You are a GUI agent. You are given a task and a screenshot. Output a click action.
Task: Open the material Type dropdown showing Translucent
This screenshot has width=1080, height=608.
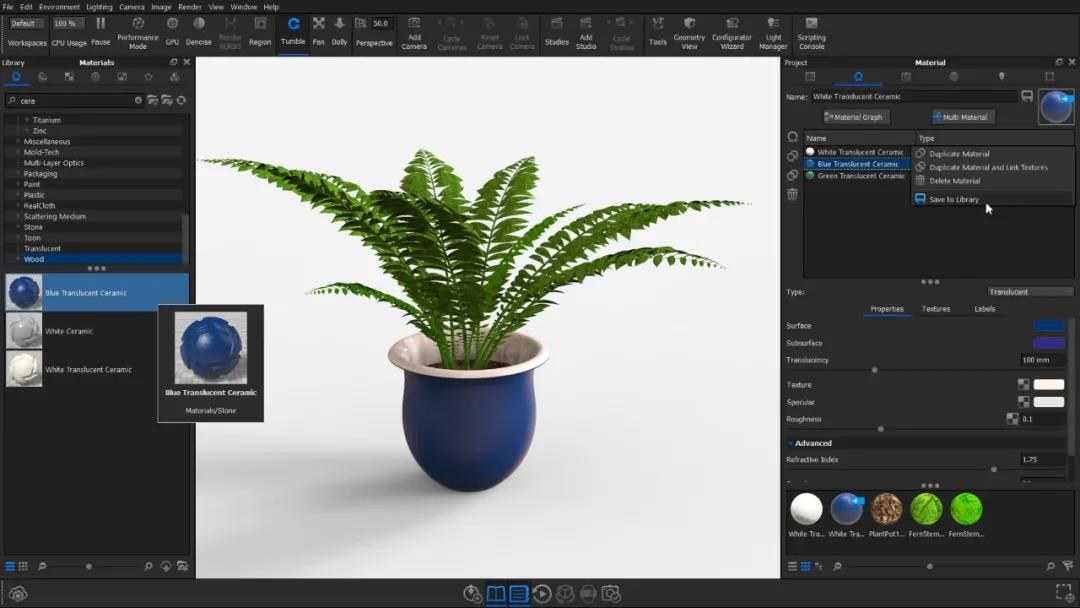click(1030, 292)
